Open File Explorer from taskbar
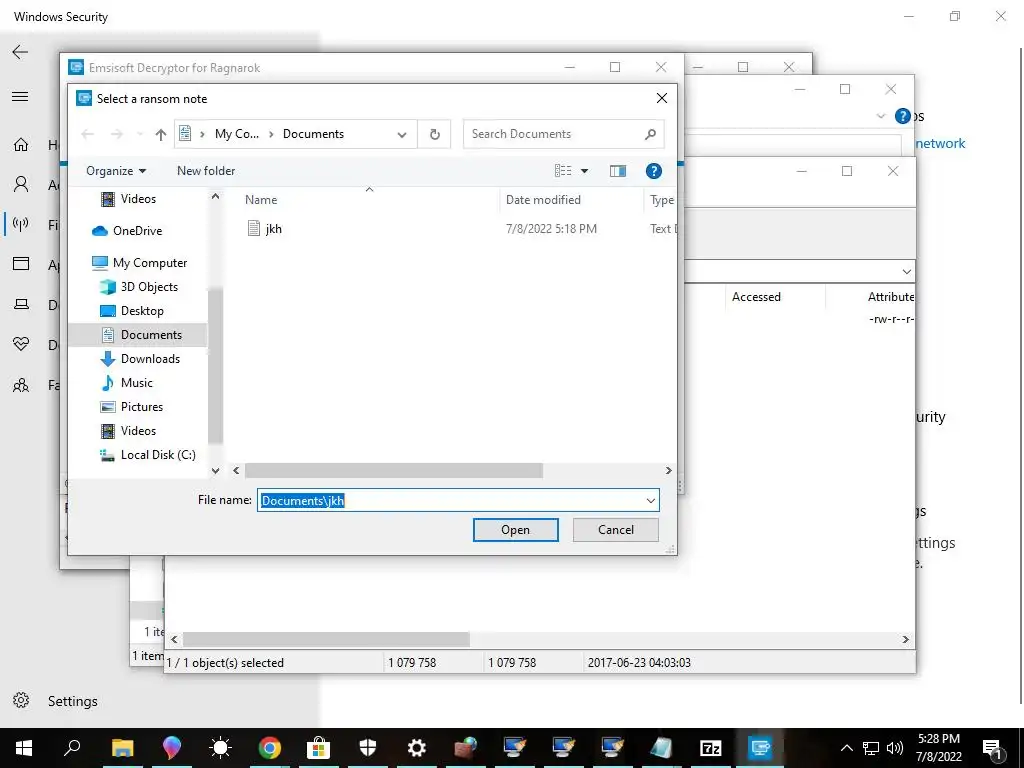Viewport: 1024px width, 768px height. (x=122, y=748)
